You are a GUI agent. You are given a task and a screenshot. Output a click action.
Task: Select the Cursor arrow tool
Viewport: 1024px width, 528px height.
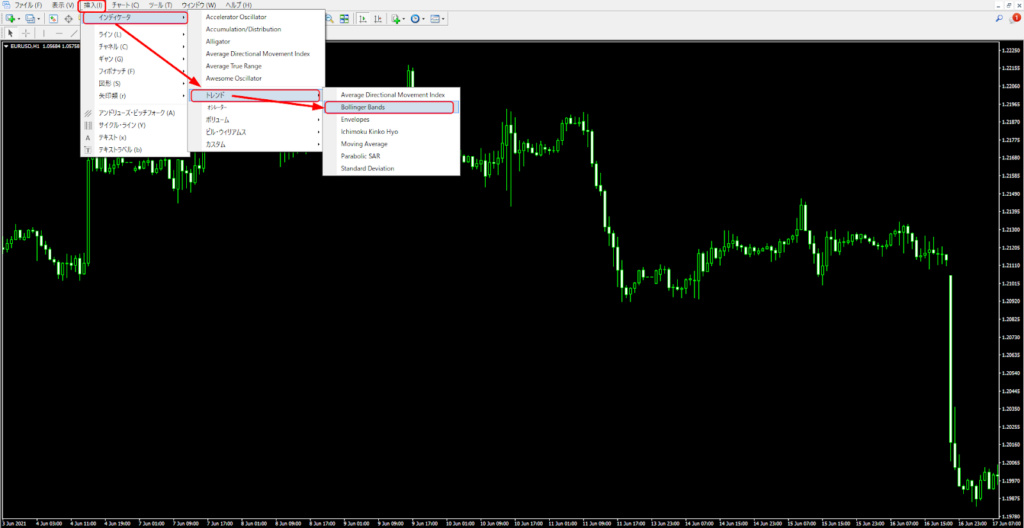10,33
